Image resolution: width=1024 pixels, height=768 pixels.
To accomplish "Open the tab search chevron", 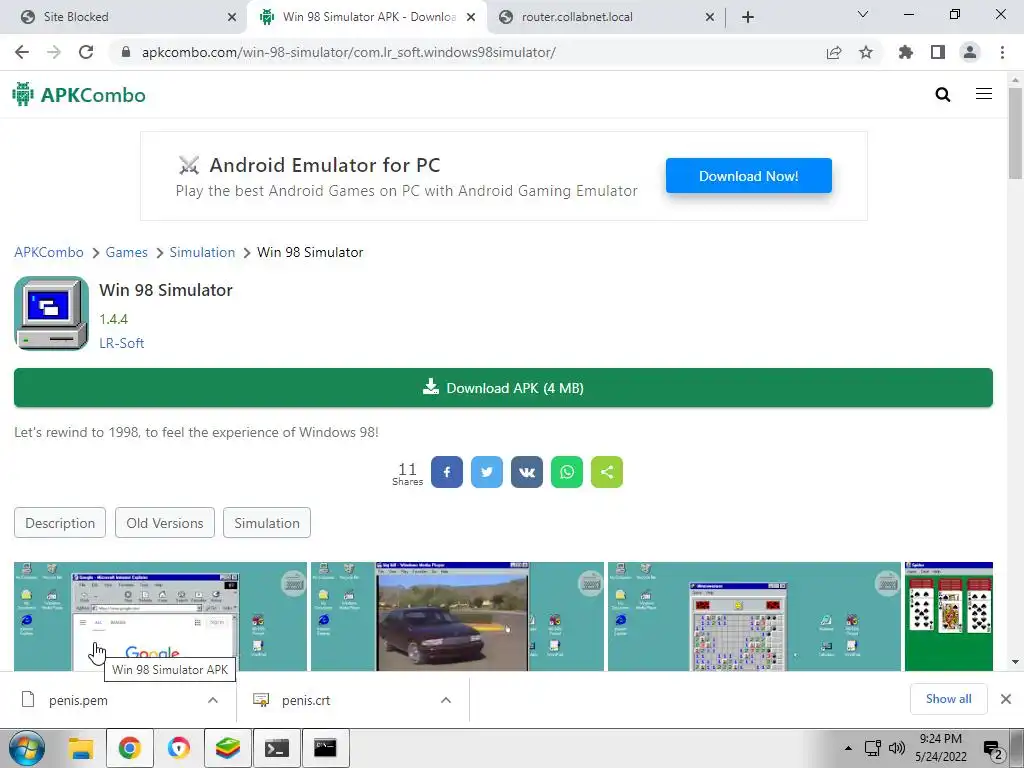I will [863, 14].
